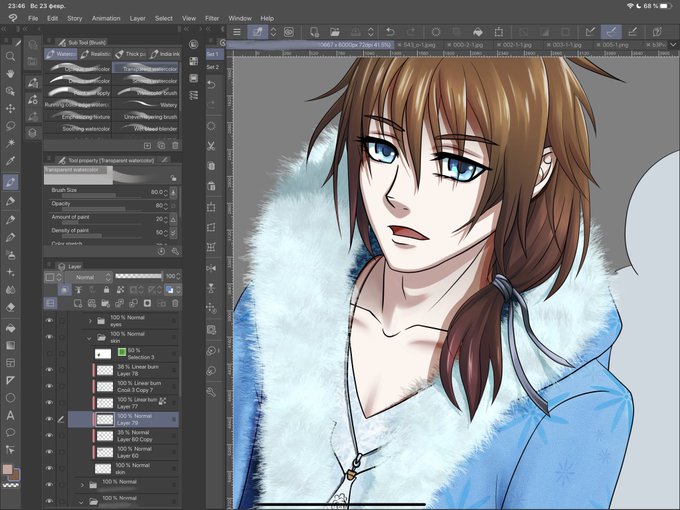Viewport: 680px width, 510px height.
Task: Switch to the Realistic watercolor brush tab
Action: (x=95, y=54)
